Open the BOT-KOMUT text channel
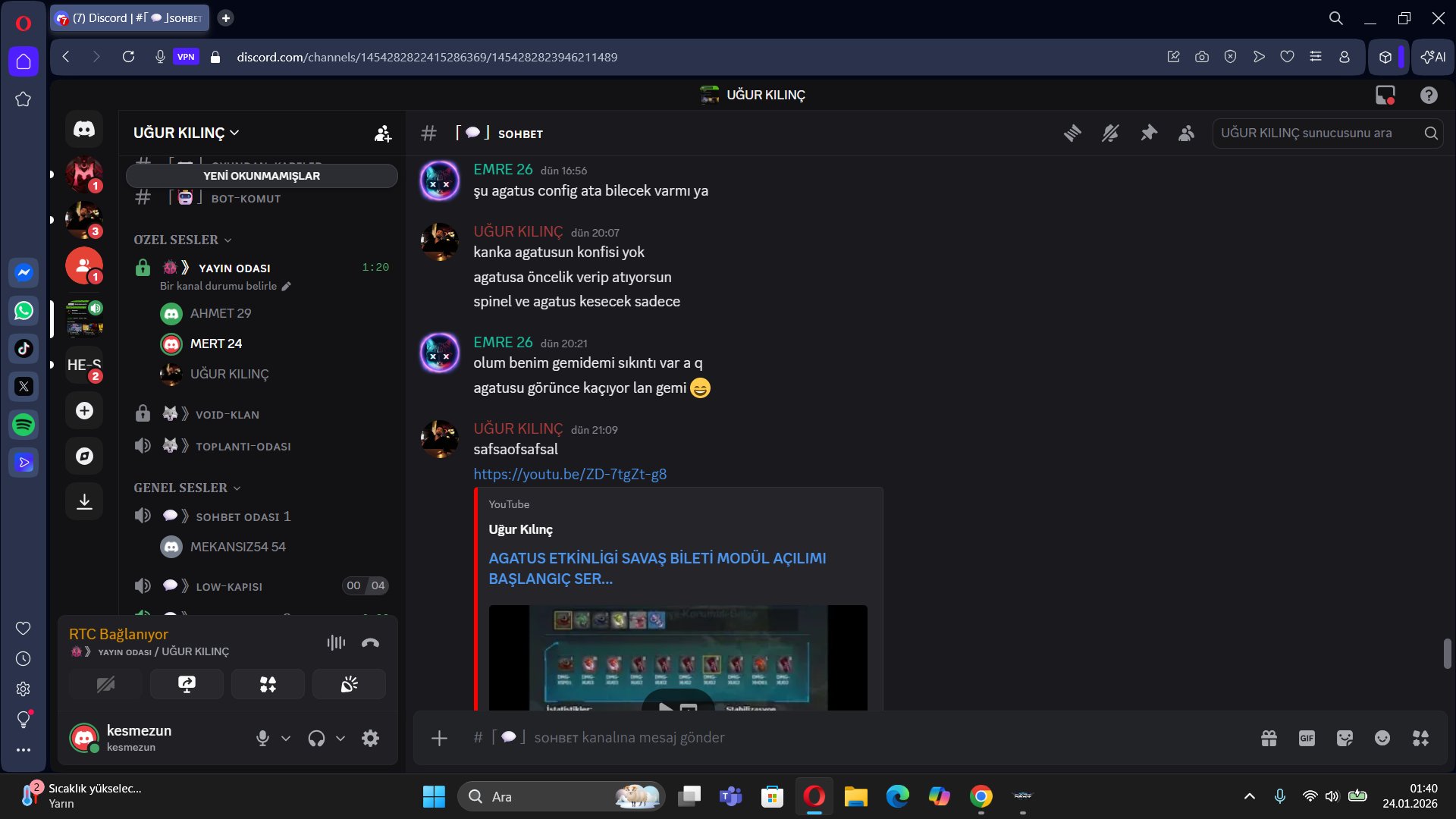The image size is (1456, 819). point(262,199)
